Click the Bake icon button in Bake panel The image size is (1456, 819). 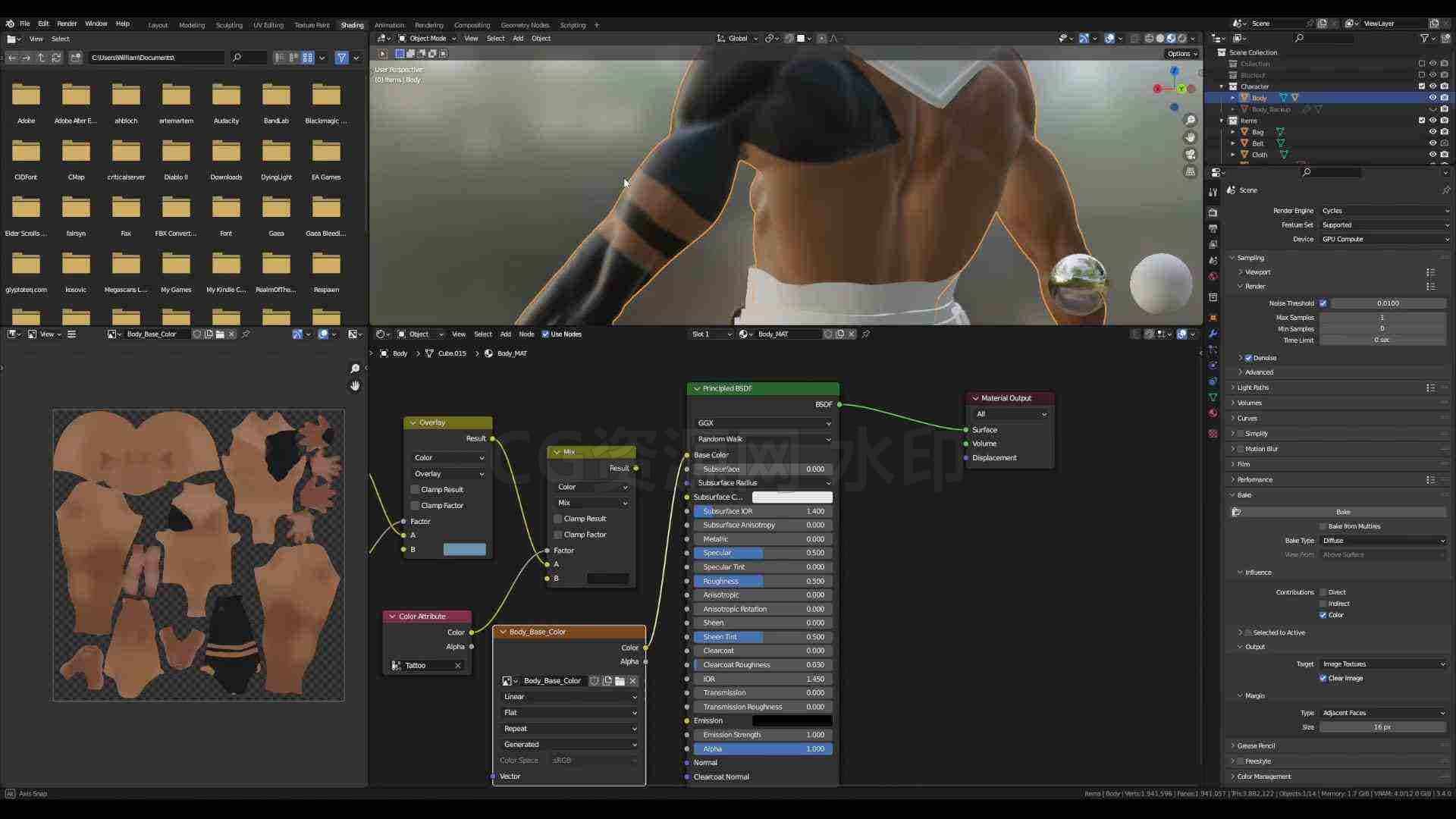click(x=1236, y=512)
